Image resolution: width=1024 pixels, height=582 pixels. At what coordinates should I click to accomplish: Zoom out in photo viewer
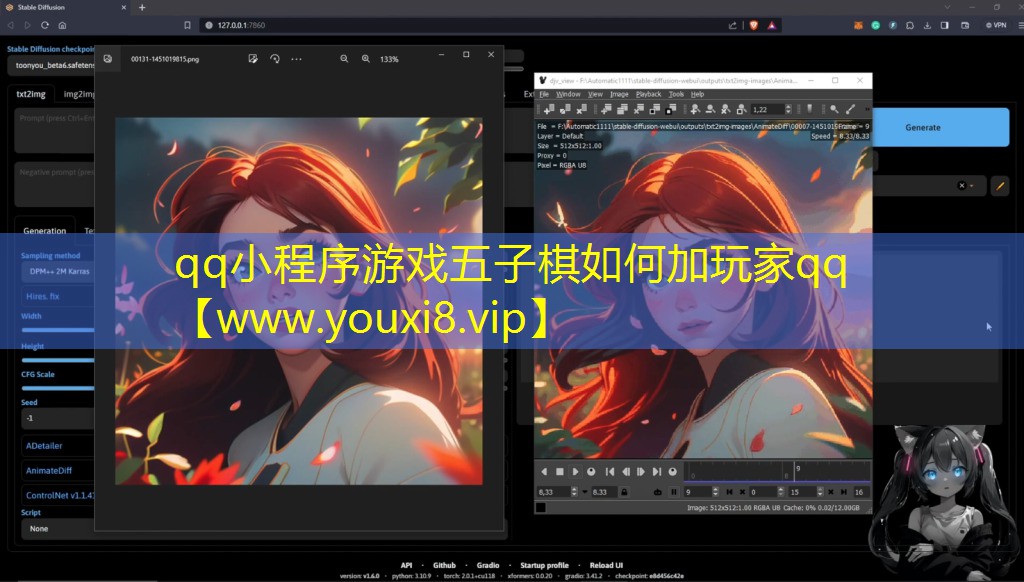point(344,59)
